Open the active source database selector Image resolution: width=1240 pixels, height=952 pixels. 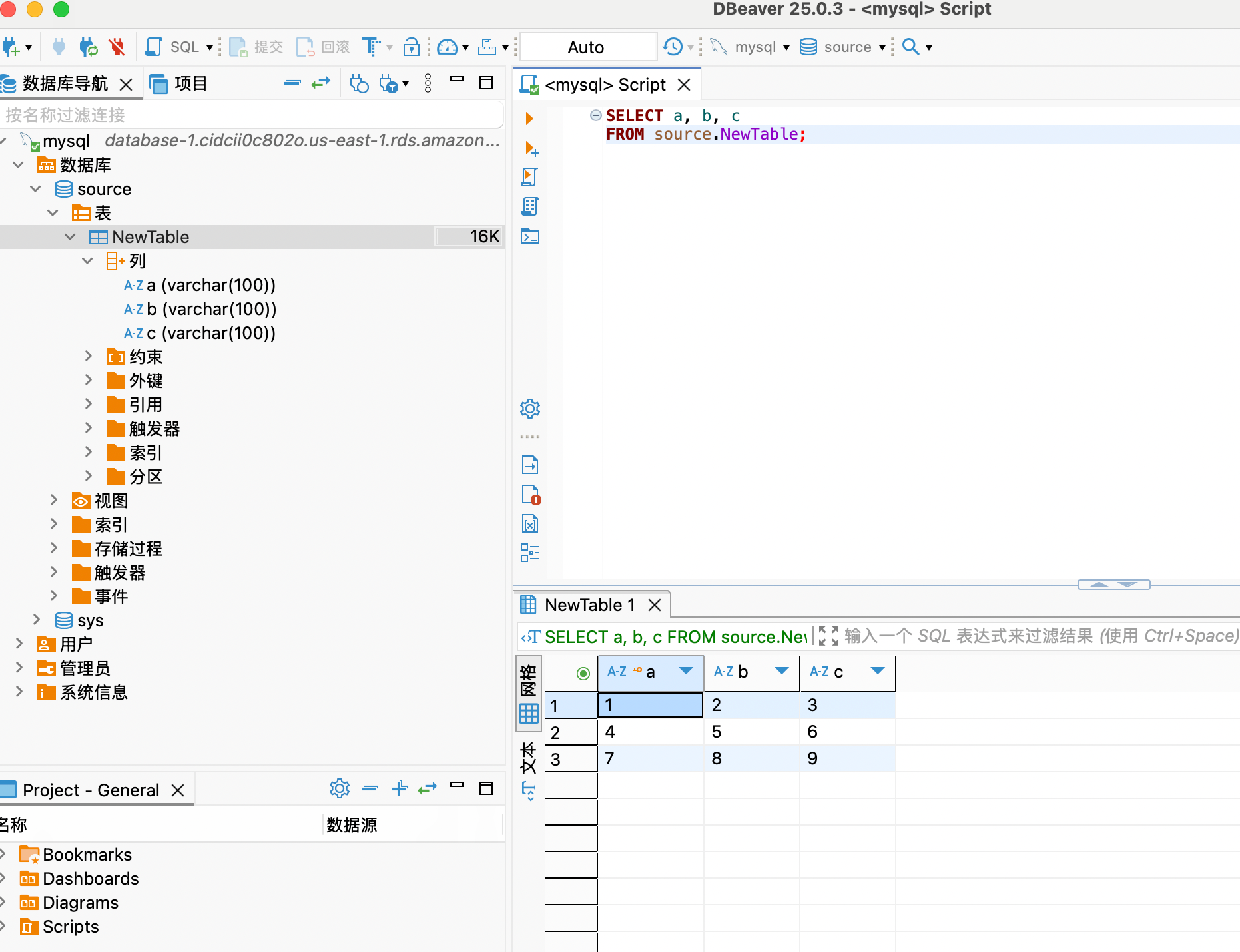[842, 47]
